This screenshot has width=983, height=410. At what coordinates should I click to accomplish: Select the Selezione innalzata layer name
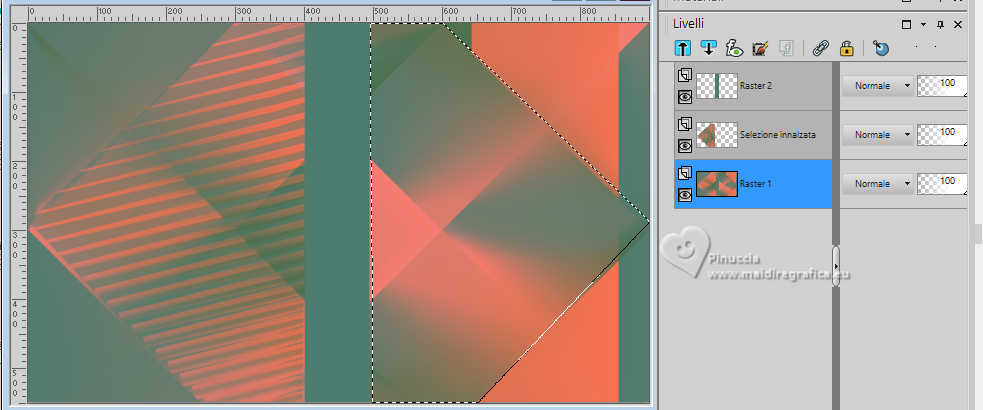tap(777, 135)
